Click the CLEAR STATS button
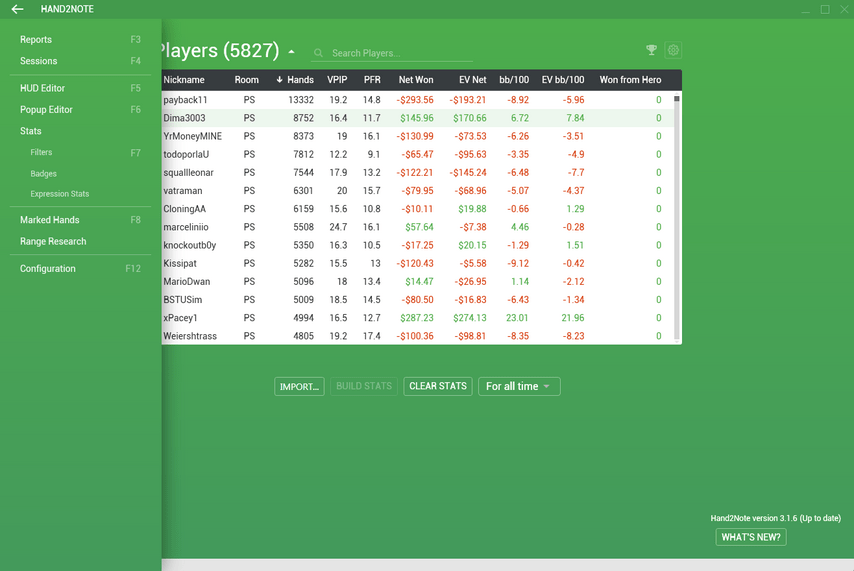Screen dimensions: 854x571 [438, 386]
